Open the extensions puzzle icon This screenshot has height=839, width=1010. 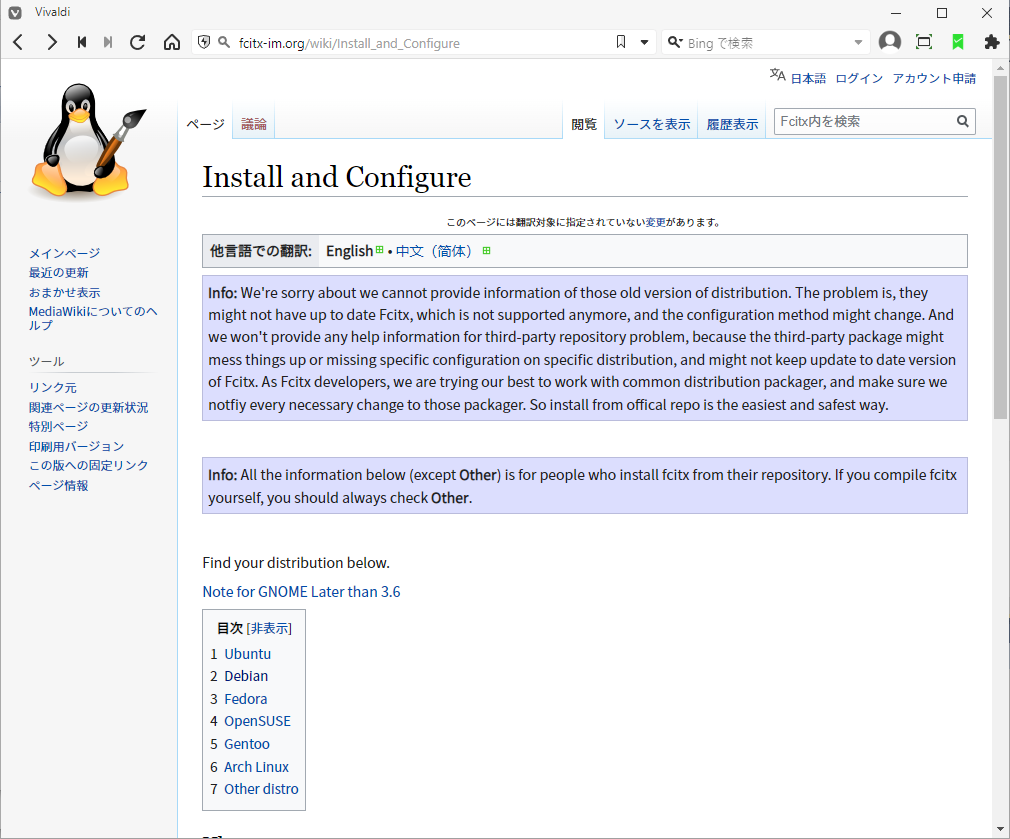(990, 42)
